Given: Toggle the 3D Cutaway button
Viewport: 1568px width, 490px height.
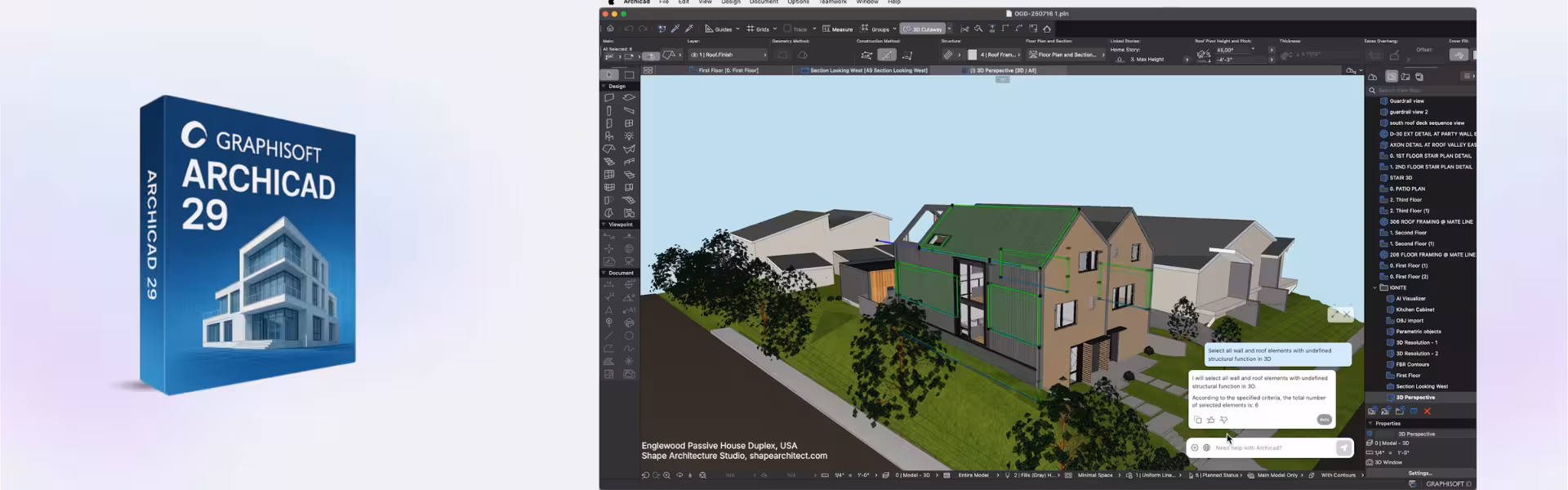Looking at the screenshot, I should (x=923, y=29).
